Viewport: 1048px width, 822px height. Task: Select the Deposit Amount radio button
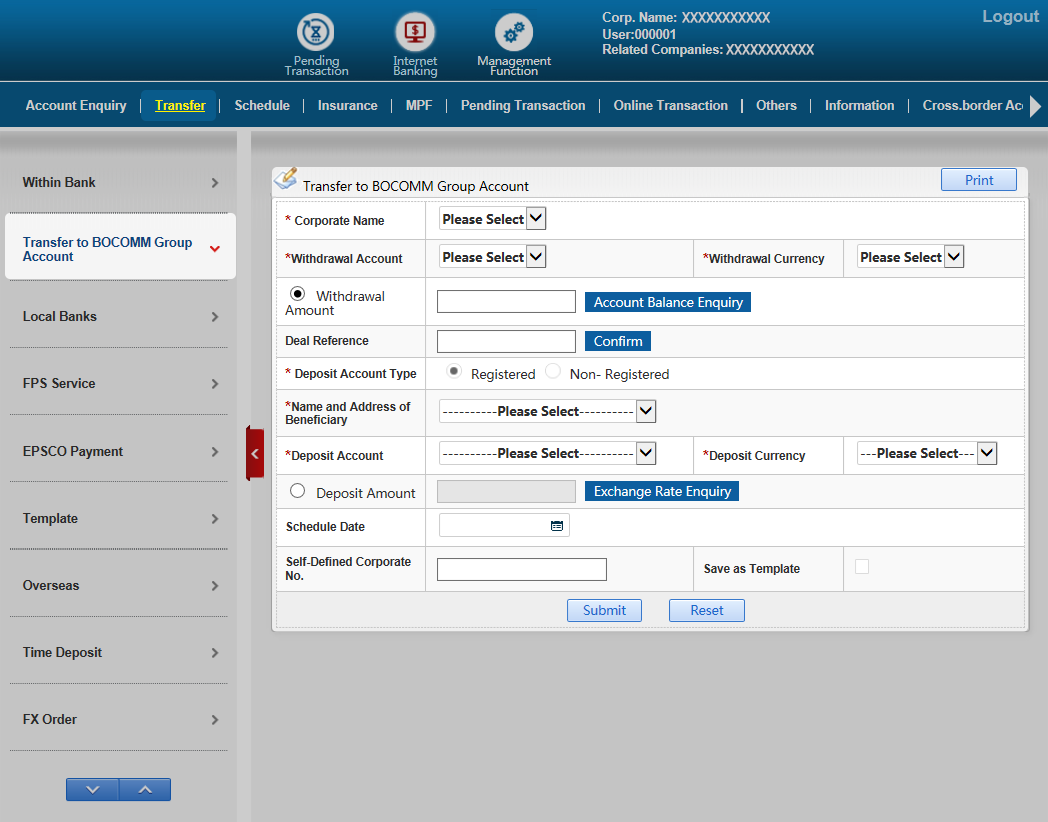coord(297,491)
